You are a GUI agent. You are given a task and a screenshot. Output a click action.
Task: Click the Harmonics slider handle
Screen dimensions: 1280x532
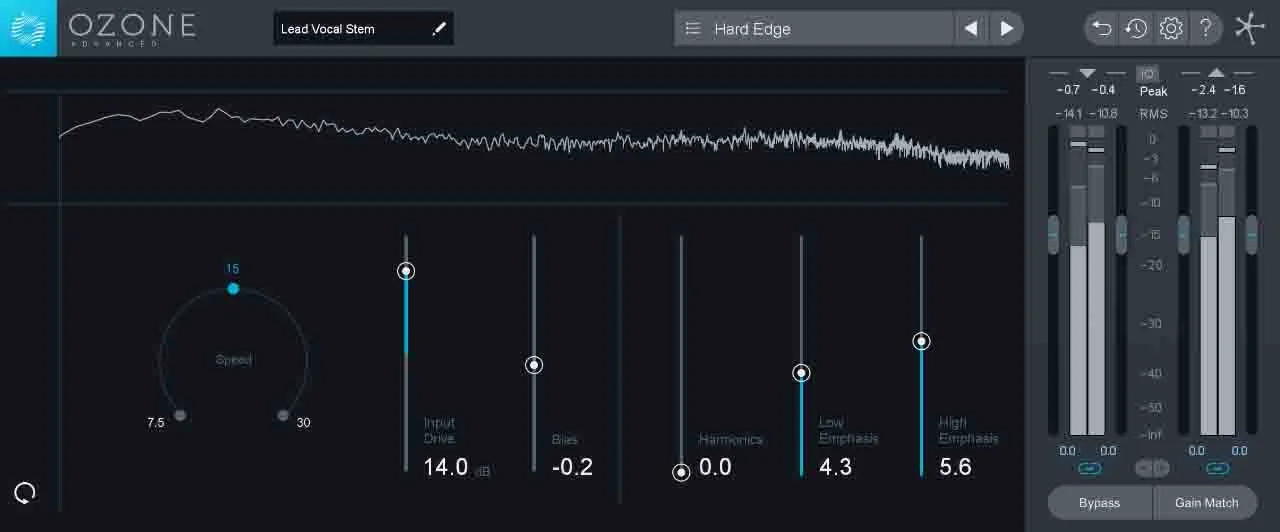(x=681, y=472)
